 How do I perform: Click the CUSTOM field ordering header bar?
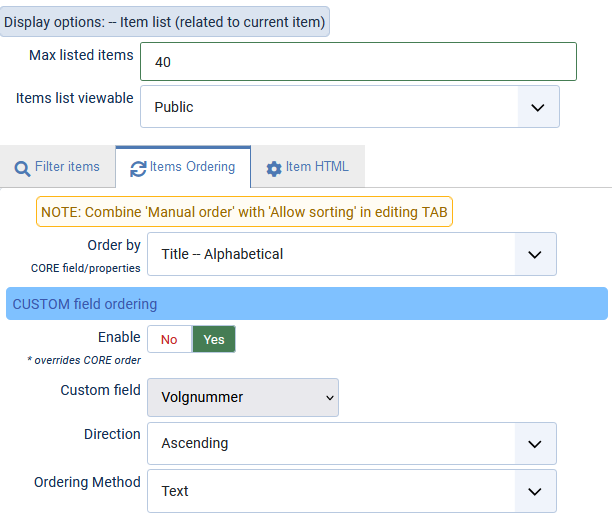[x=307, y=304]
